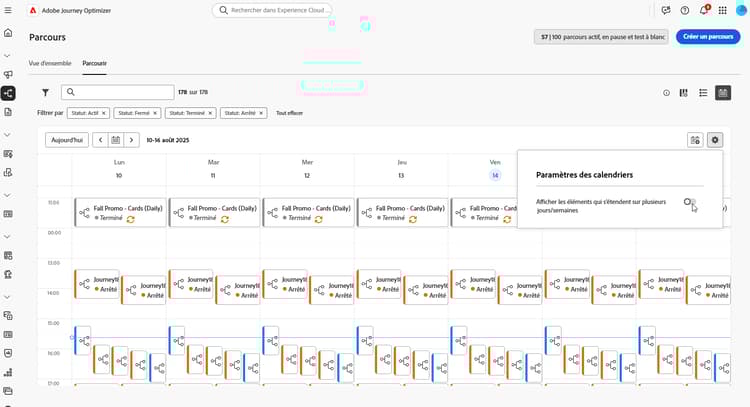This screenshot has height=407, width=750.
Task: Open the notifications bell
Action: (x=704, y=10)
